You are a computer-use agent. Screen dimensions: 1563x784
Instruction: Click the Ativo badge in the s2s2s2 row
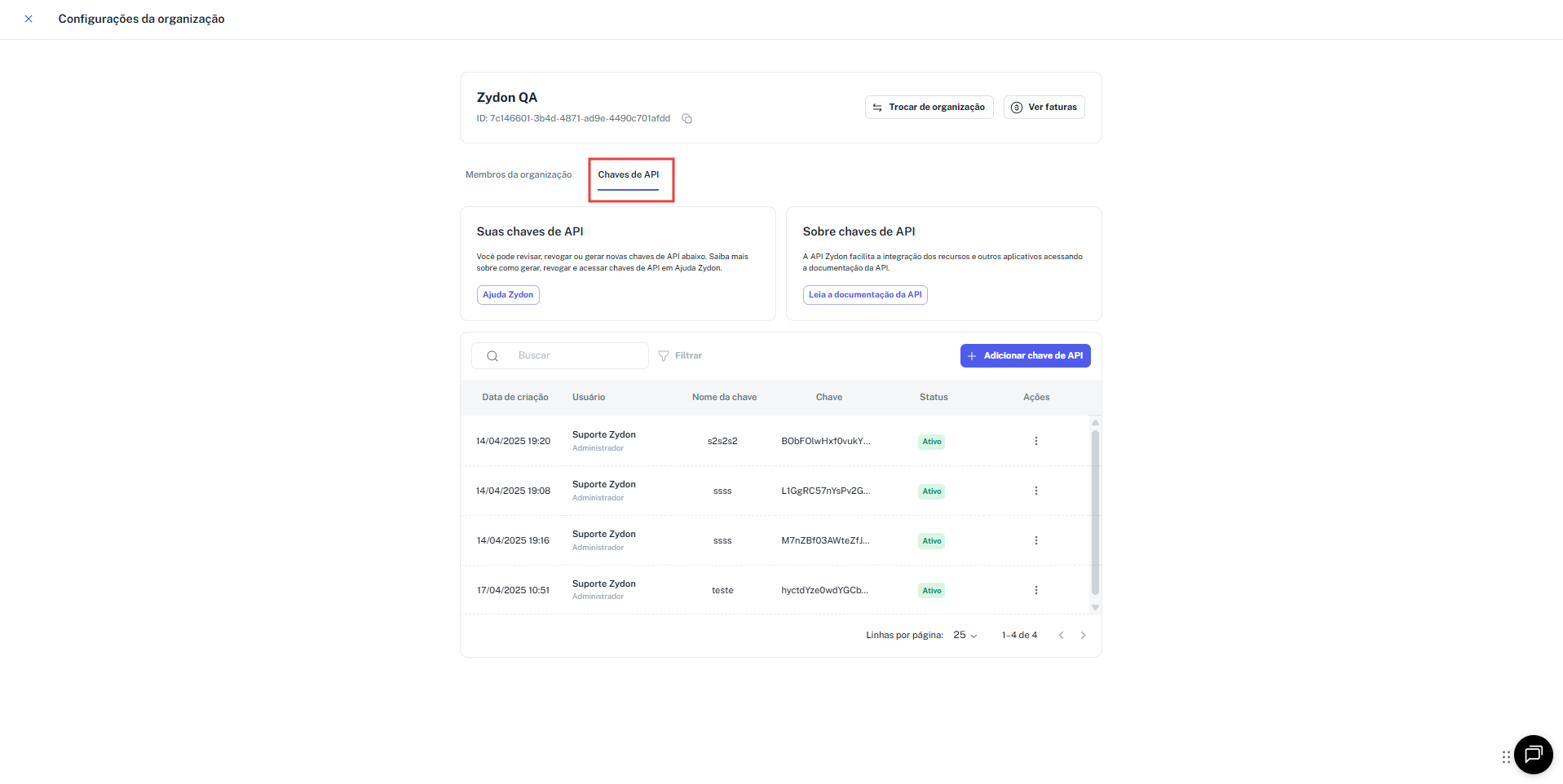click(x=932, y=442)
